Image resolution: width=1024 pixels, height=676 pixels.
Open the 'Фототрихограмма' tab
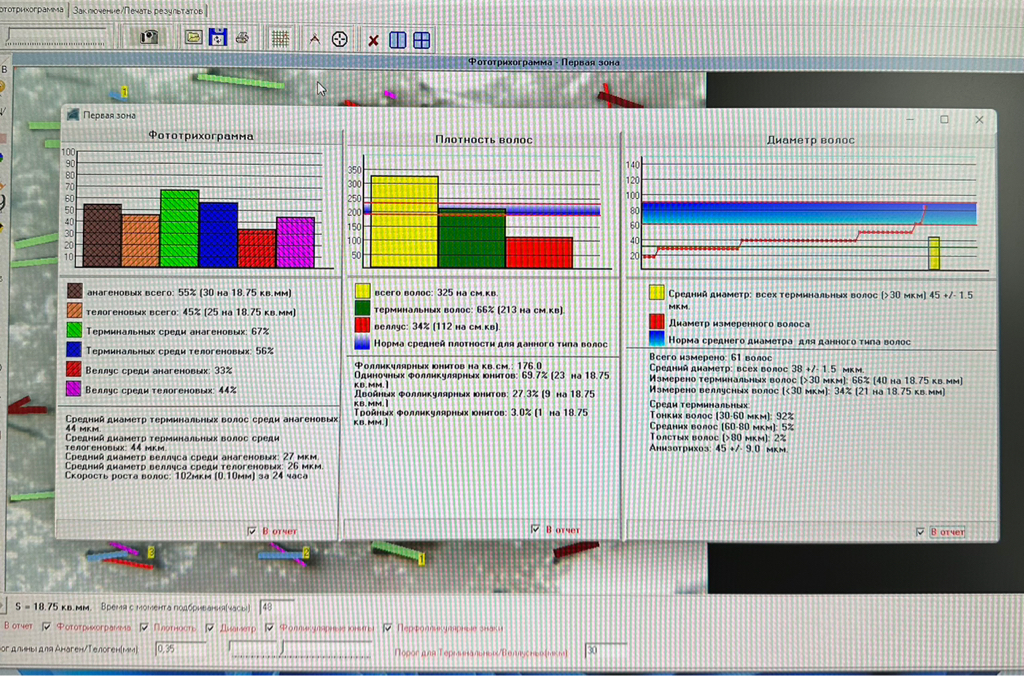31,9
